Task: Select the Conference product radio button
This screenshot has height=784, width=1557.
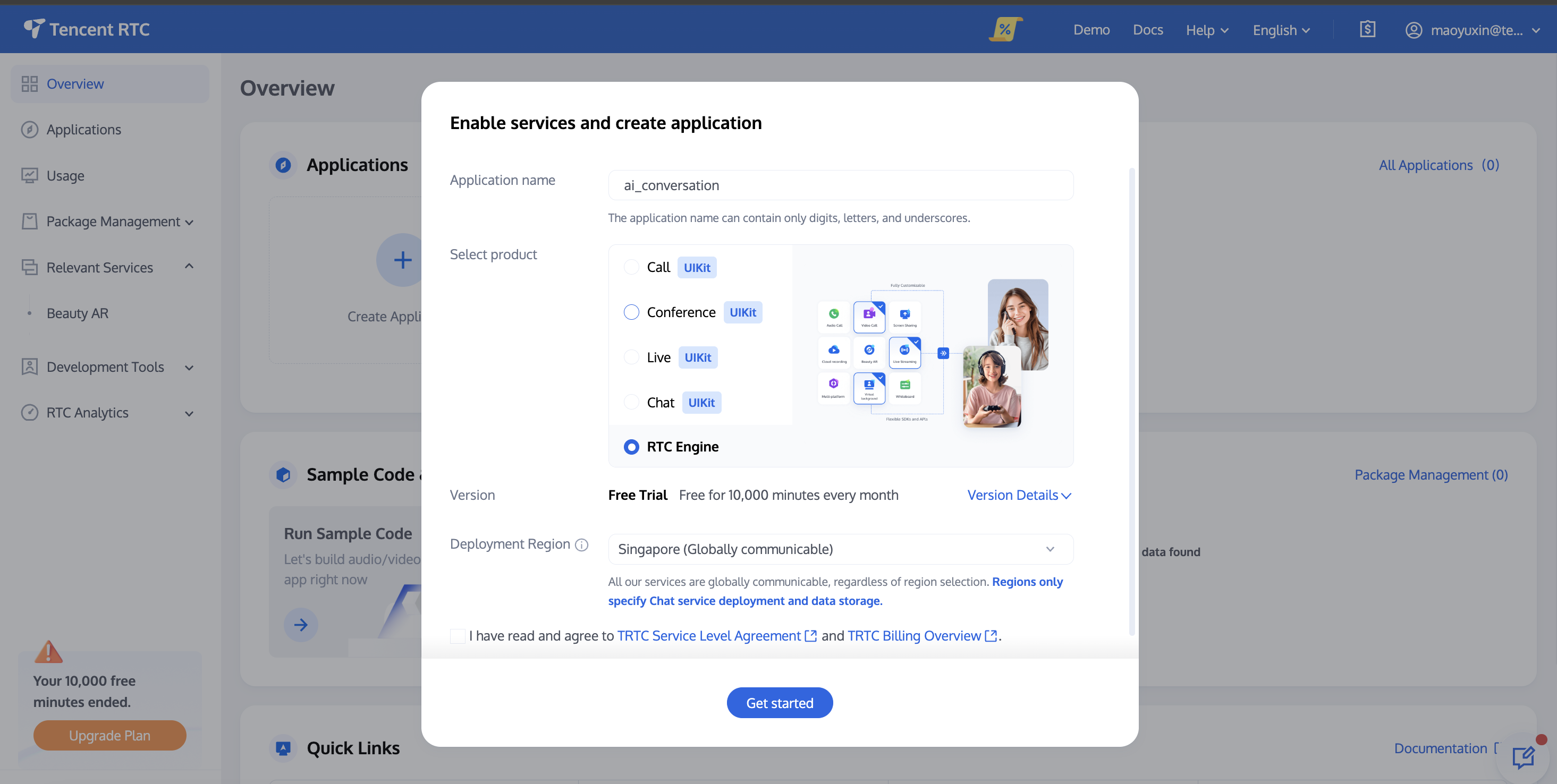Action: (631, 312)
